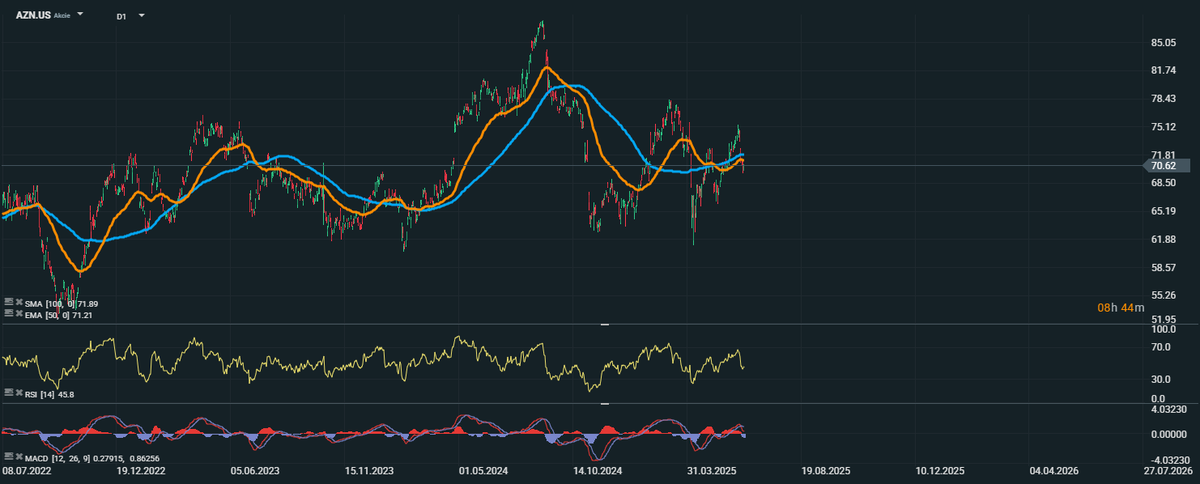Grab the divider handle above RSI panel
The width and height of the screenshot is (1200, 484).
[x=604, y=325]
